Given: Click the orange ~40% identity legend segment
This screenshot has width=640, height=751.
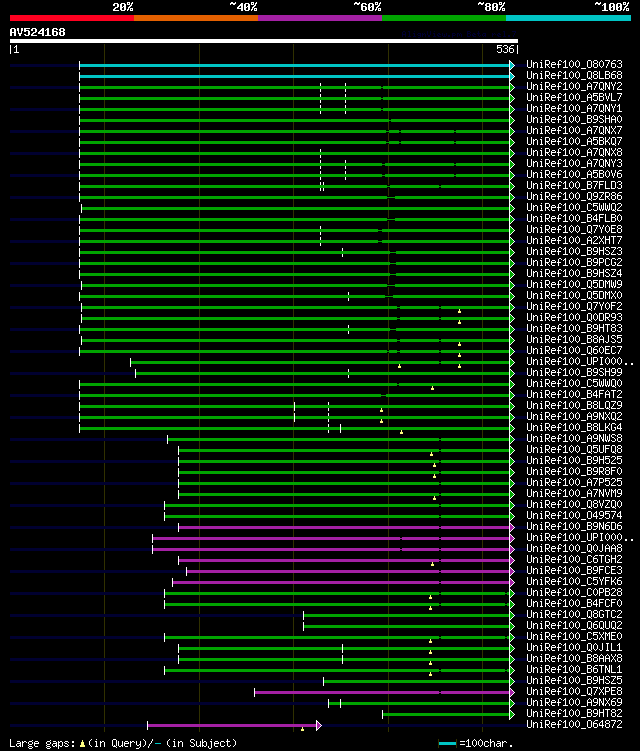Looking at the screenshot, I should (196, 18).
